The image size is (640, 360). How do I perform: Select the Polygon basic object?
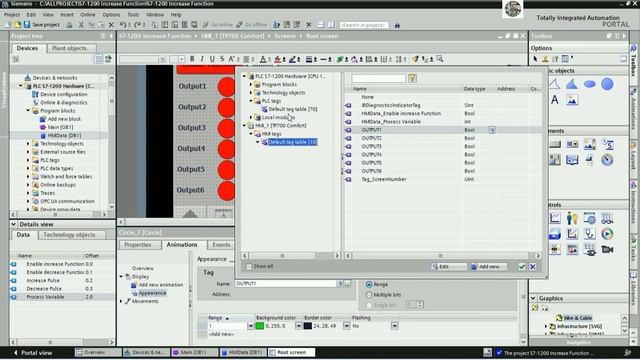pyautogui.click(x=572, y=84)
